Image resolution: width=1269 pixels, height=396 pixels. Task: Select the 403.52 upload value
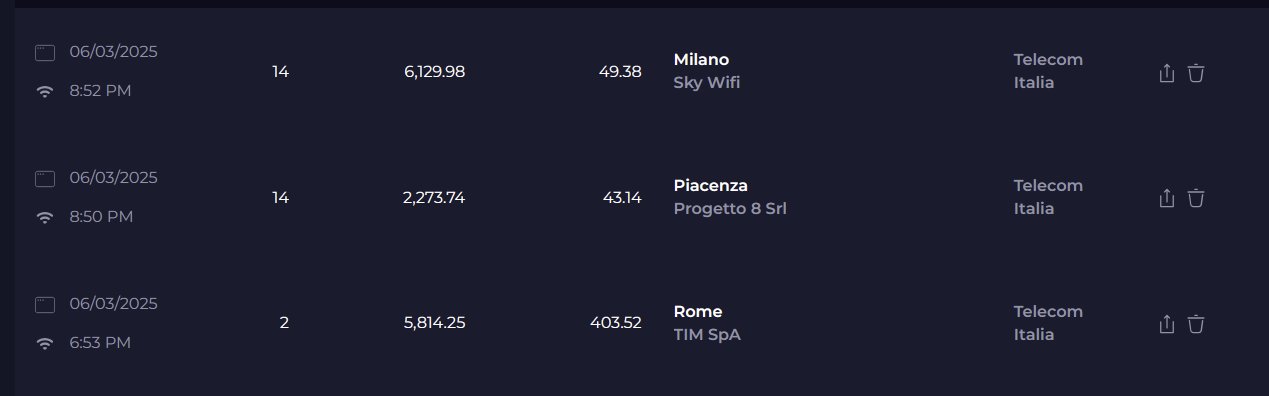(x=616, y=324)
